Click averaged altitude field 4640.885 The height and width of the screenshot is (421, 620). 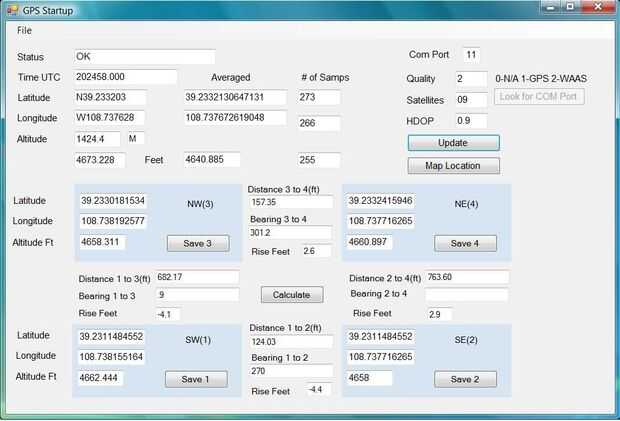212,160
